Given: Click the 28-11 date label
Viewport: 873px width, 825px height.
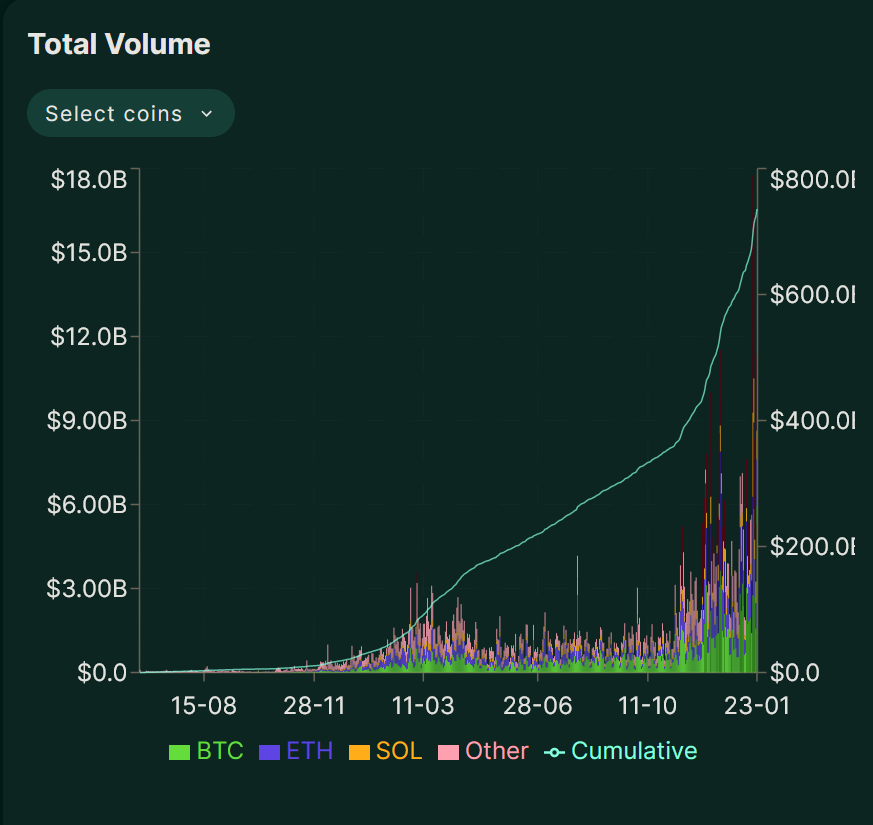Looking at the screenshot, I should click(315, 706).
